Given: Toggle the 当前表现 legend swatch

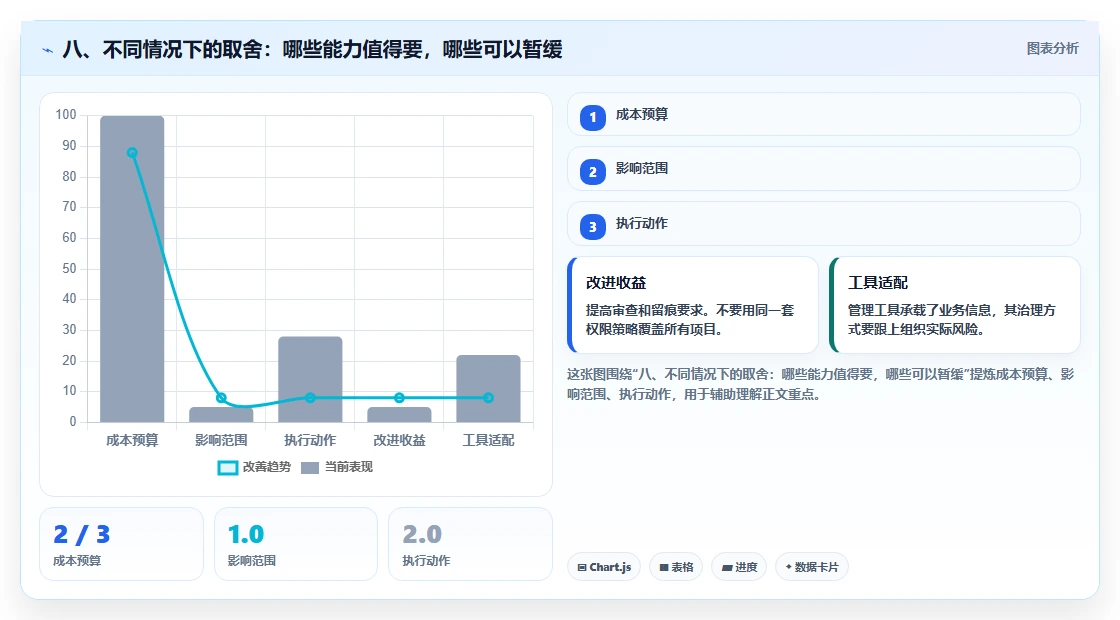Looking at the screenshot, I should [309, 468].
